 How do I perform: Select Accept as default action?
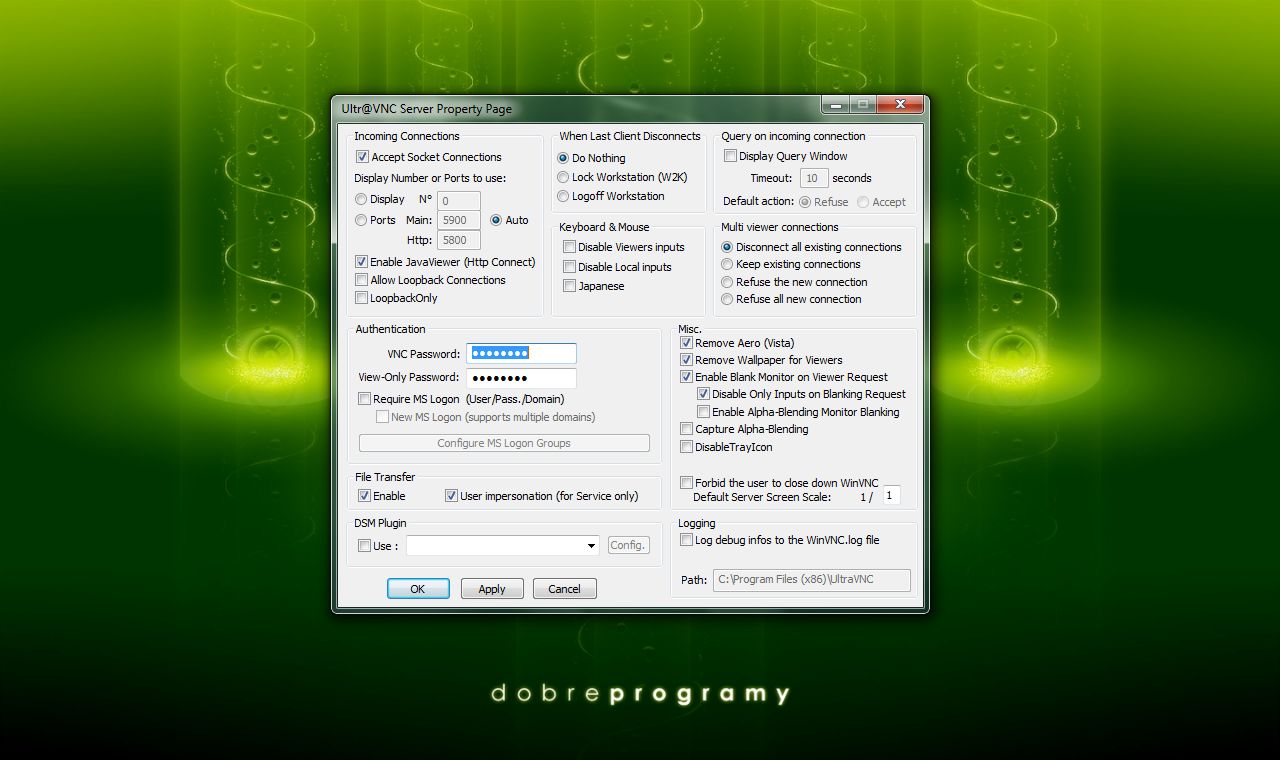[863, 202]
